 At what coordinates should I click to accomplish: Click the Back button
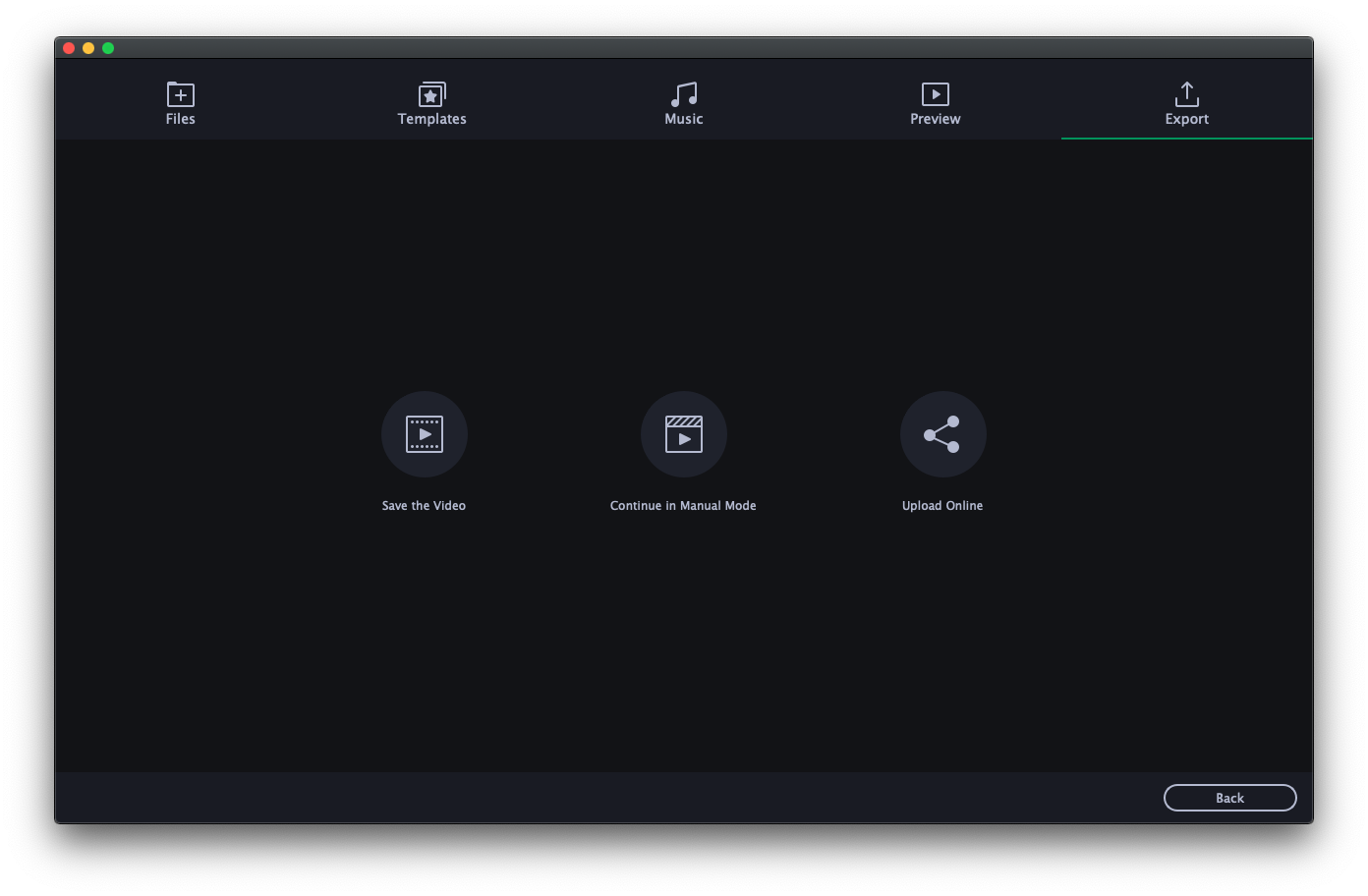[1229, 797]
